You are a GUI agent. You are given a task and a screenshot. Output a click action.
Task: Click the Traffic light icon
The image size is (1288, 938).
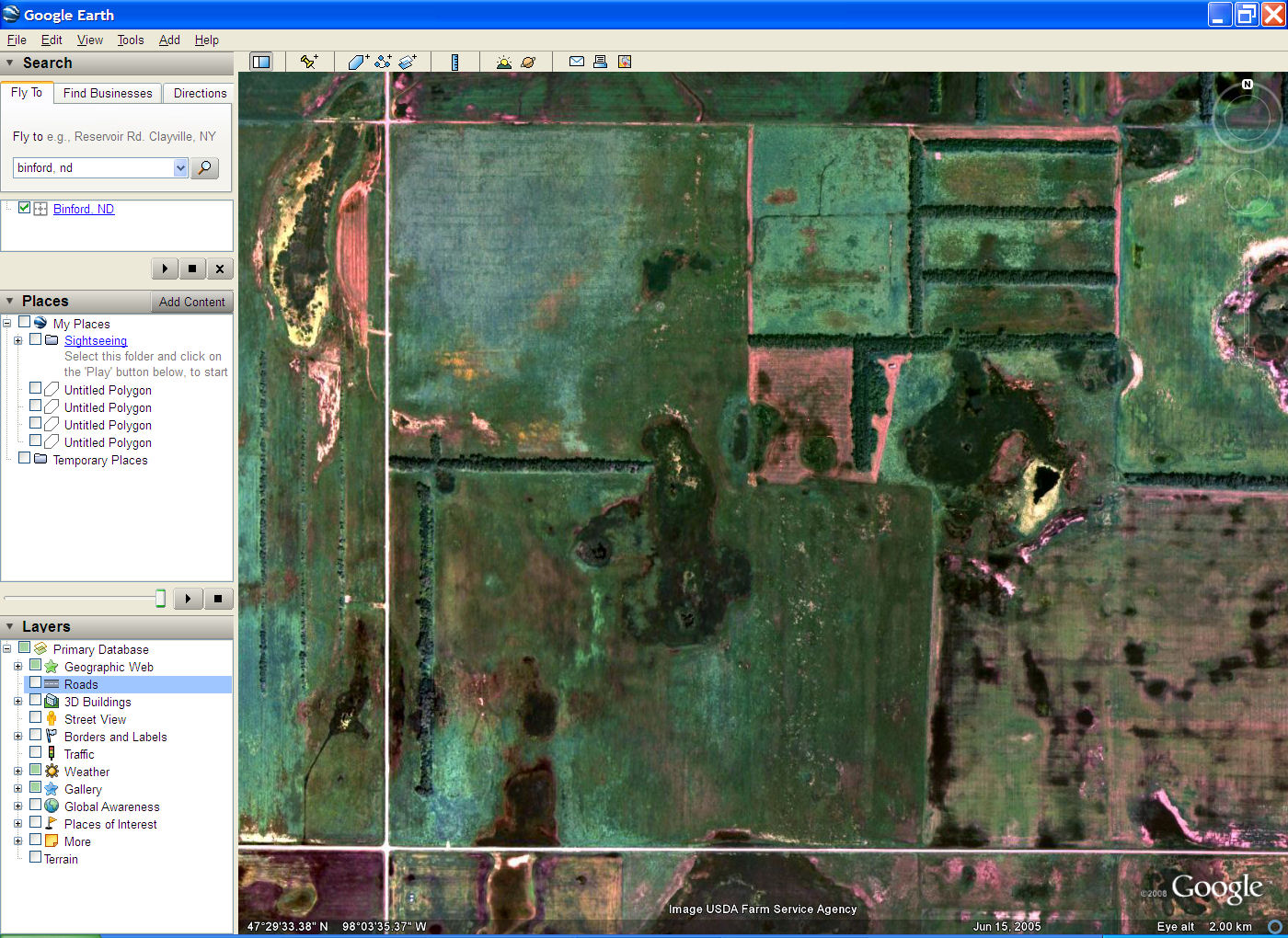click(52, 754)
